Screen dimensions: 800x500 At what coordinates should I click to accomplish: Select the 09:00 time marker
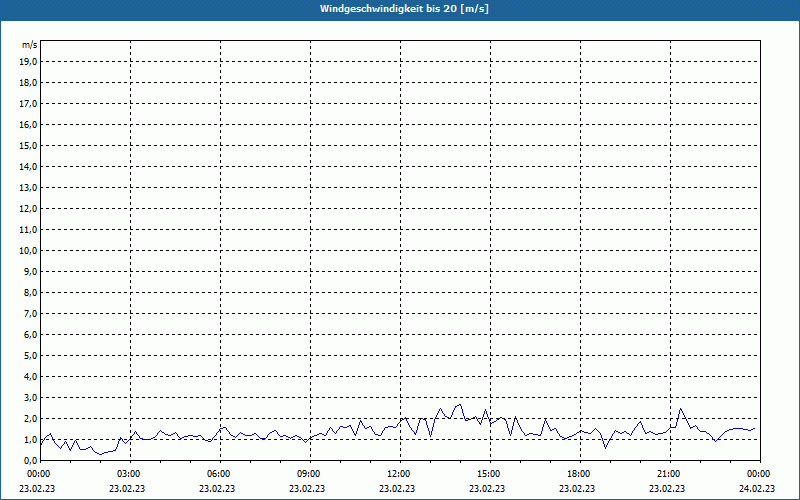pyautogui.click(x=309, y=473)
